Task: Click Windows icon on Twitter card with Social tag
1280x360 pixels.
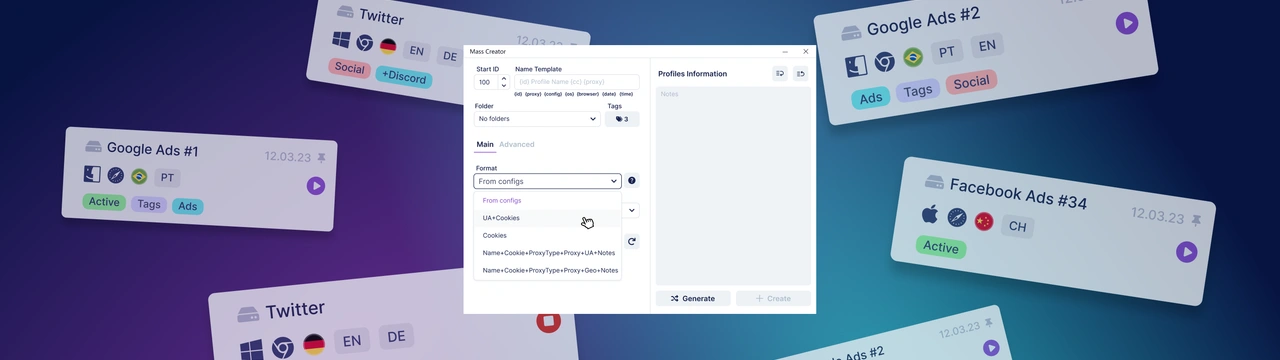Action: (x=342, y=40)
